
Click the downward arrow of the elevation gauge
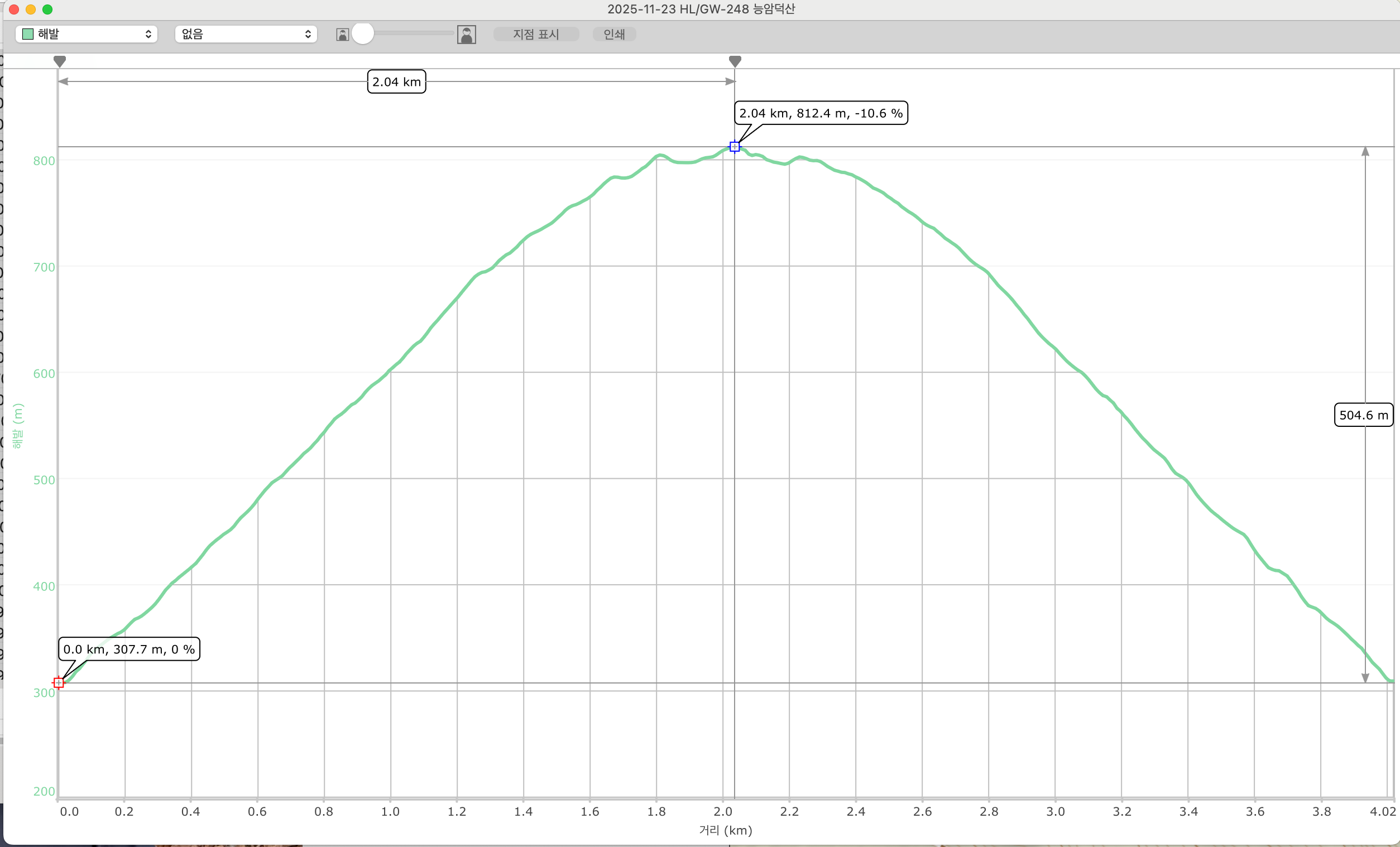coord(1365,678)
